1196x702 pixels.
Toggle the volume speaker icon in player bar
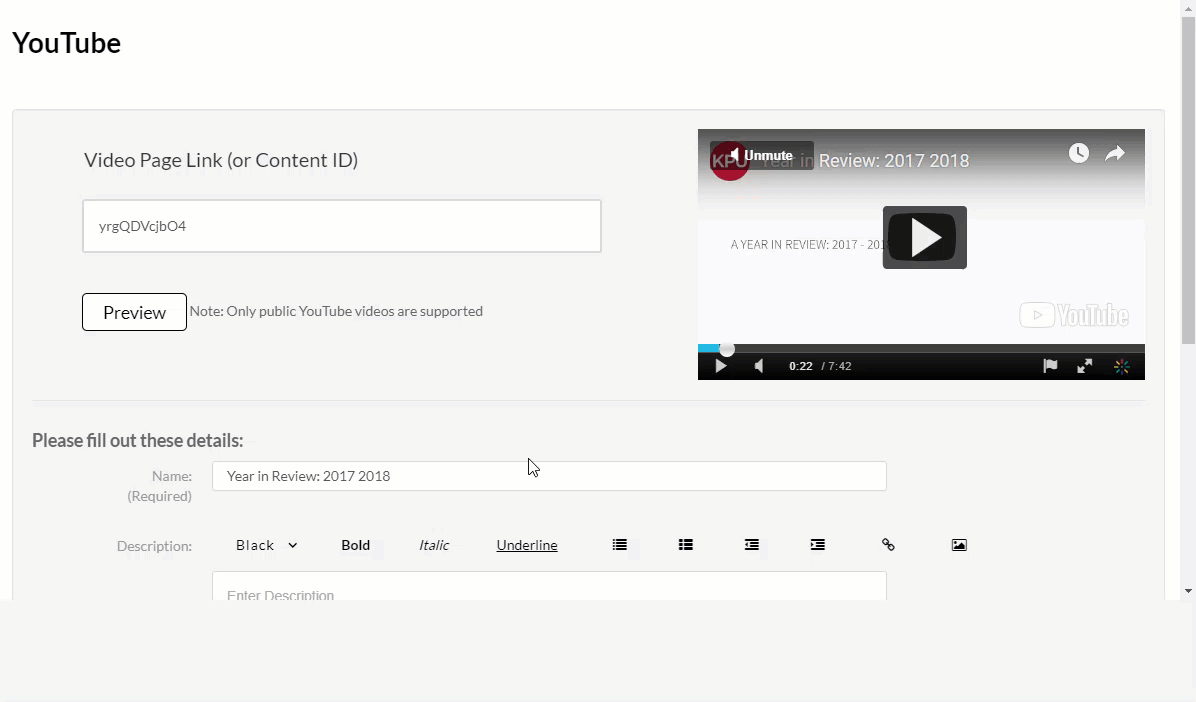pyautogui.click(x=759, y=366)
